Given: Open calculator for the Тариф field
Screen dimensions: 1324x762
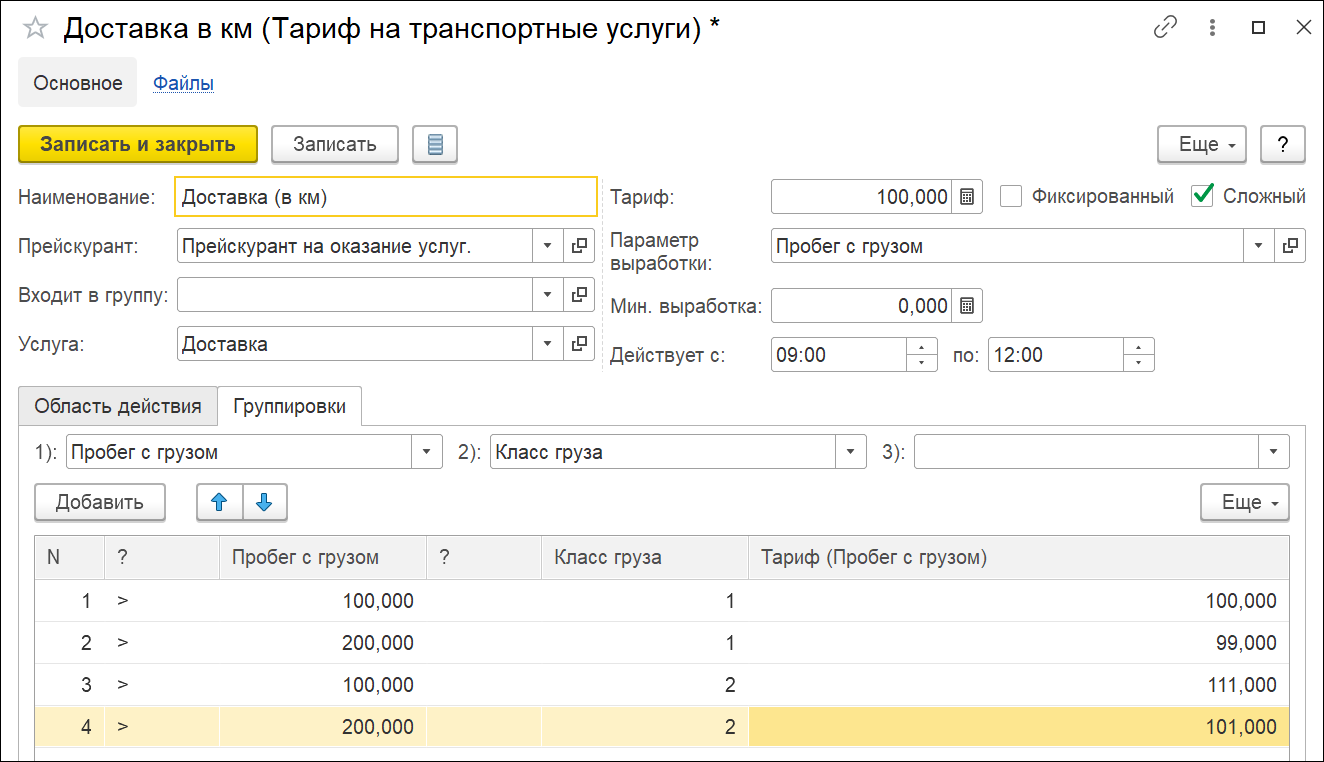Looking at the screenshot, I should (x=967, y=197).
